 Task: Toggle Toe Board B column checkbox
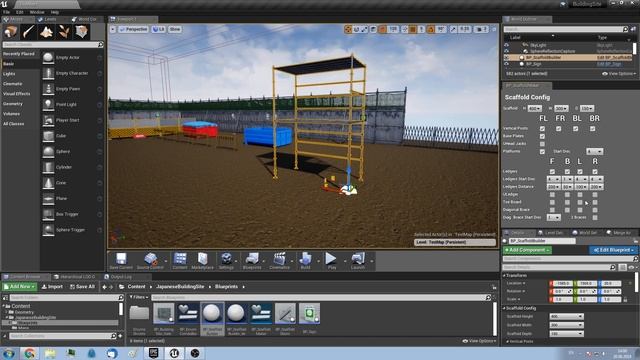pyautogui.click(x=567, y=202)
